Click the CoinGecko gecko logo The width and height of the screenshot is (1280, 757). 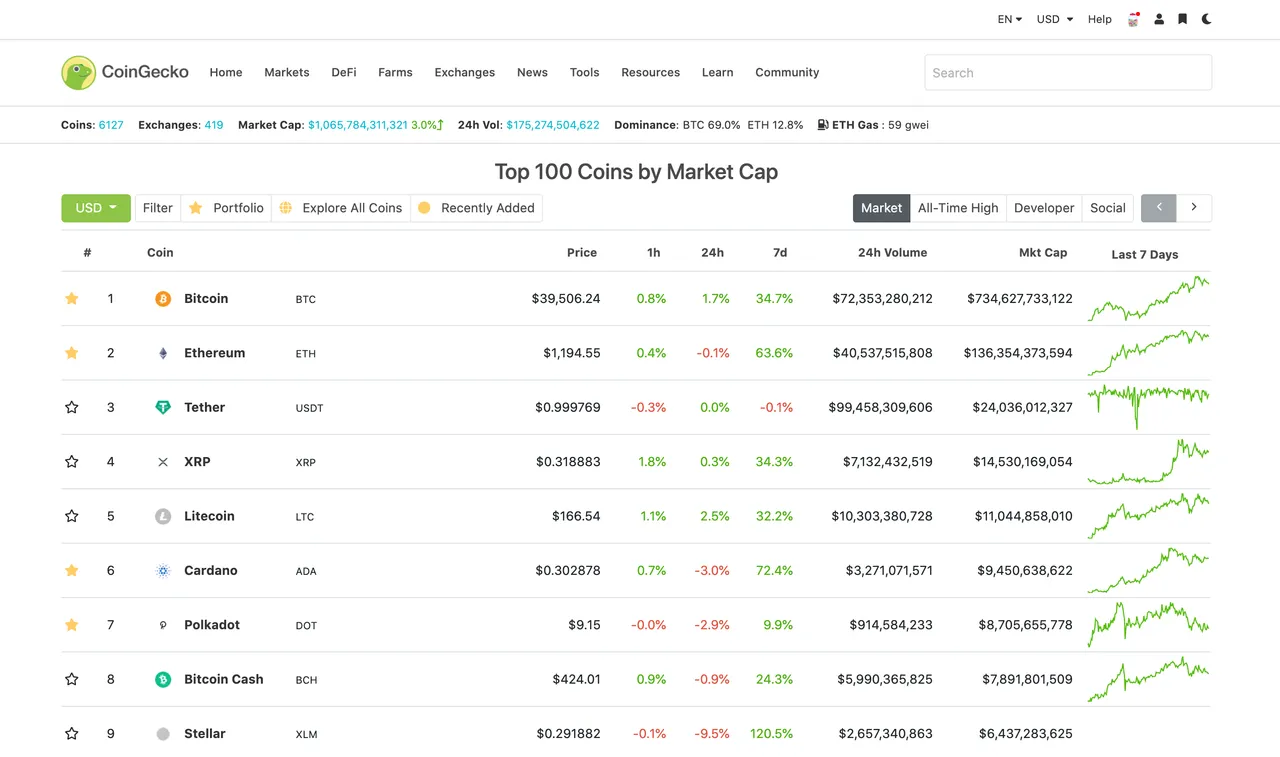[78, 72]
